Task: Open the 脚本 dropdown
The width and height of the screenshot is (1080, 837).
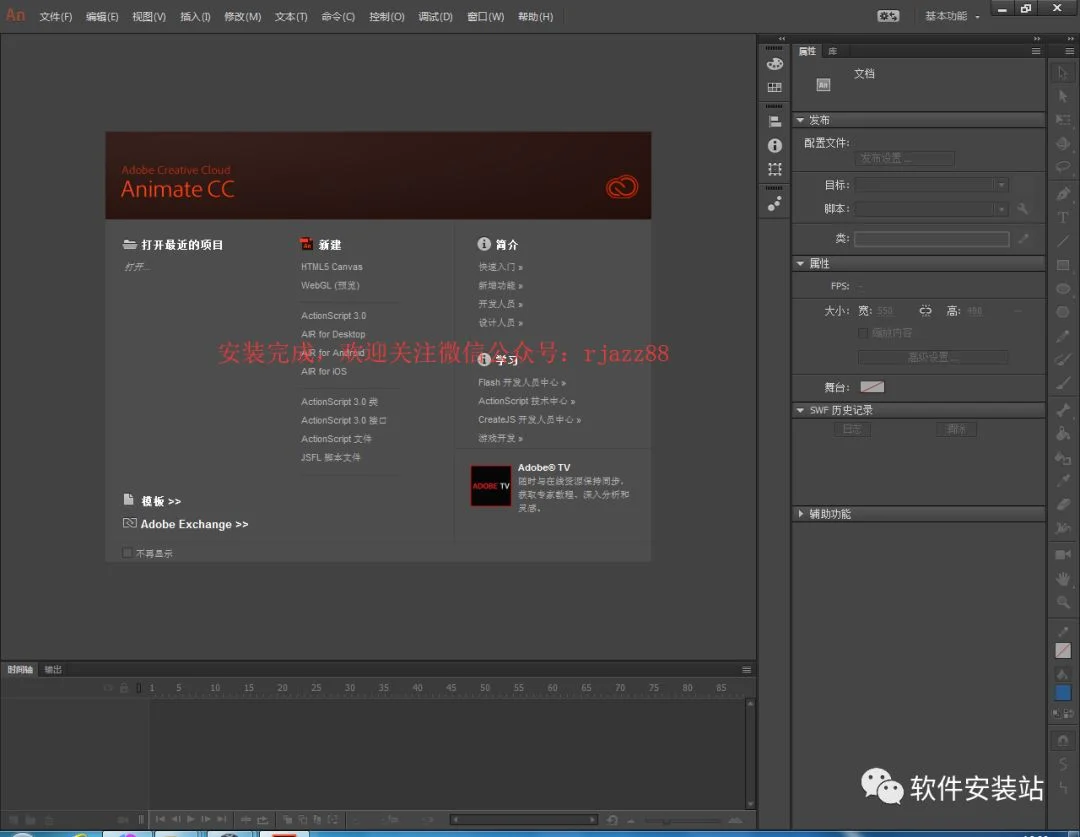Action: point(932,209)
